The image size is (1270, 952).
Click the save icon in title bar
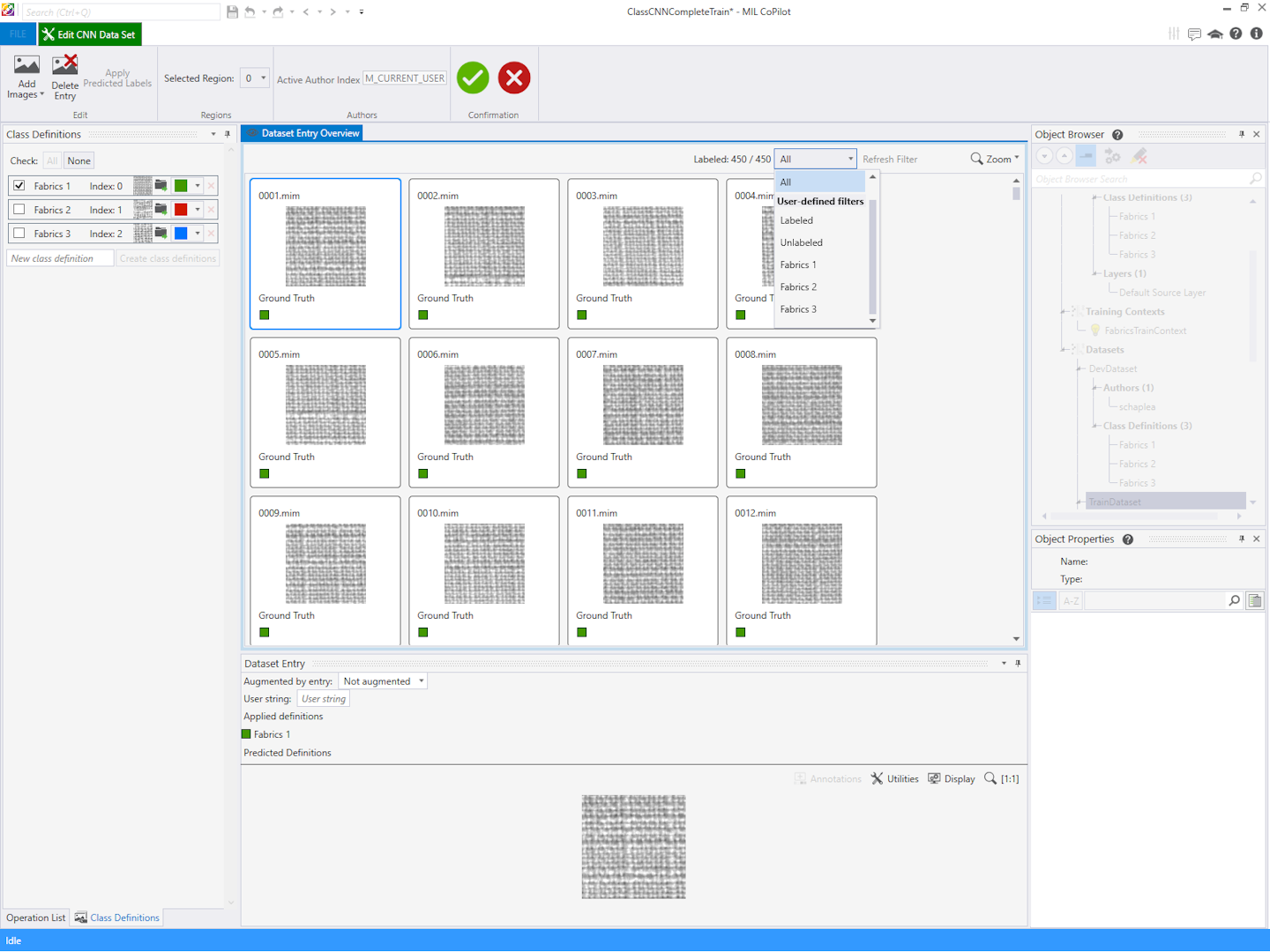pos(232,11)
